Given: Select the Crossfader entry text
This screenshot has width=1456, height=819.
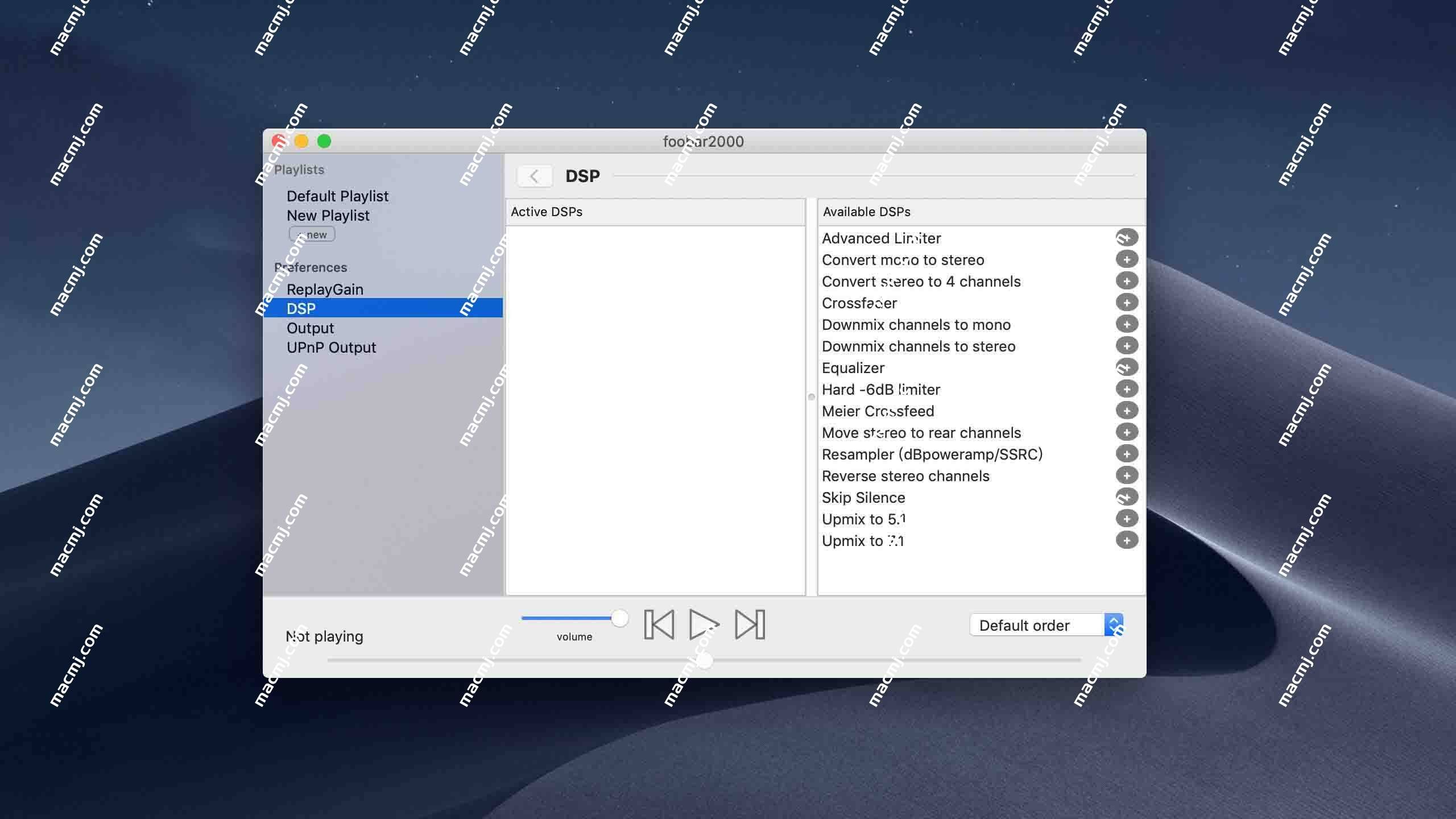Looking at the screenshot, I should (859, 303).
